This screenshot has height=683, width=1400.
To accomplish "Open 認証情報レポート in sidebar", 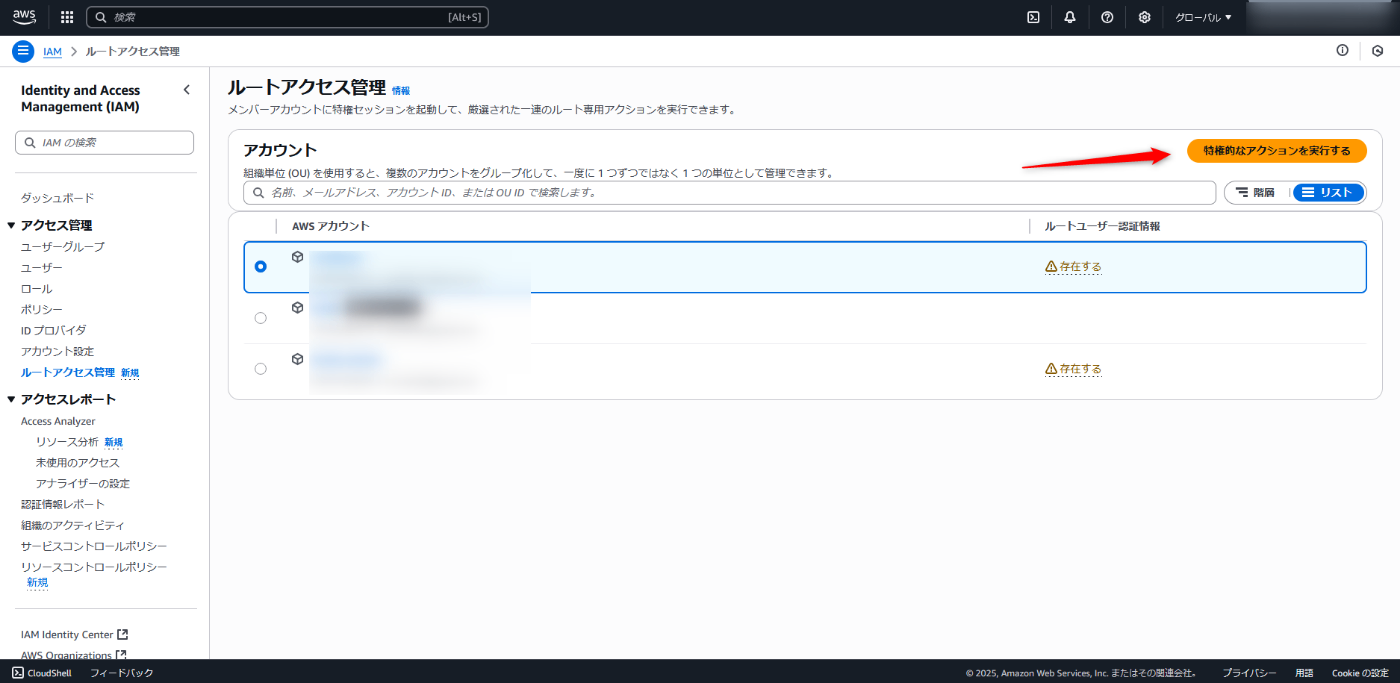I will 63,504.
